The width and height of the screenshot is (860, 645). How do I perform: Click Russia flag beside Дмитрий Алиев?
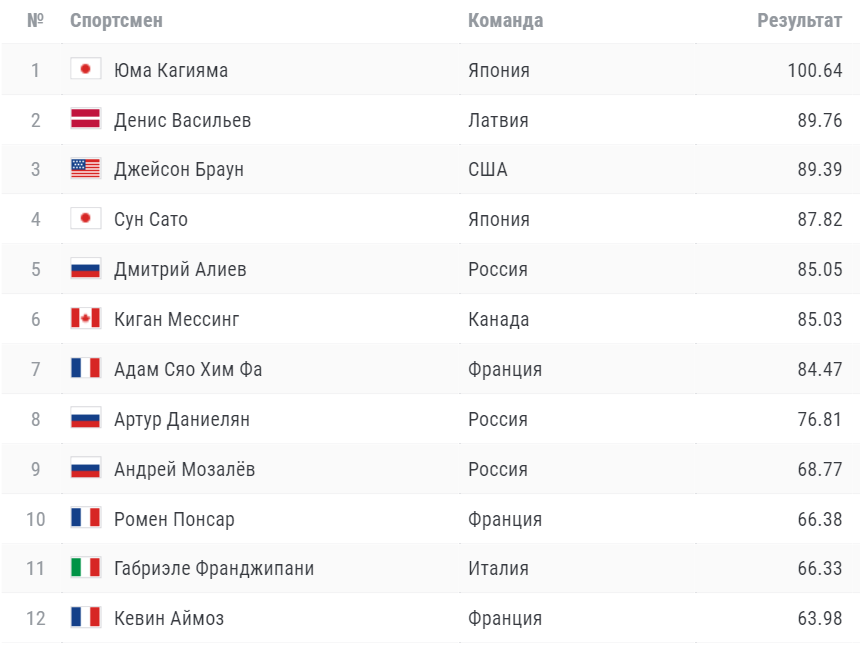85,269
